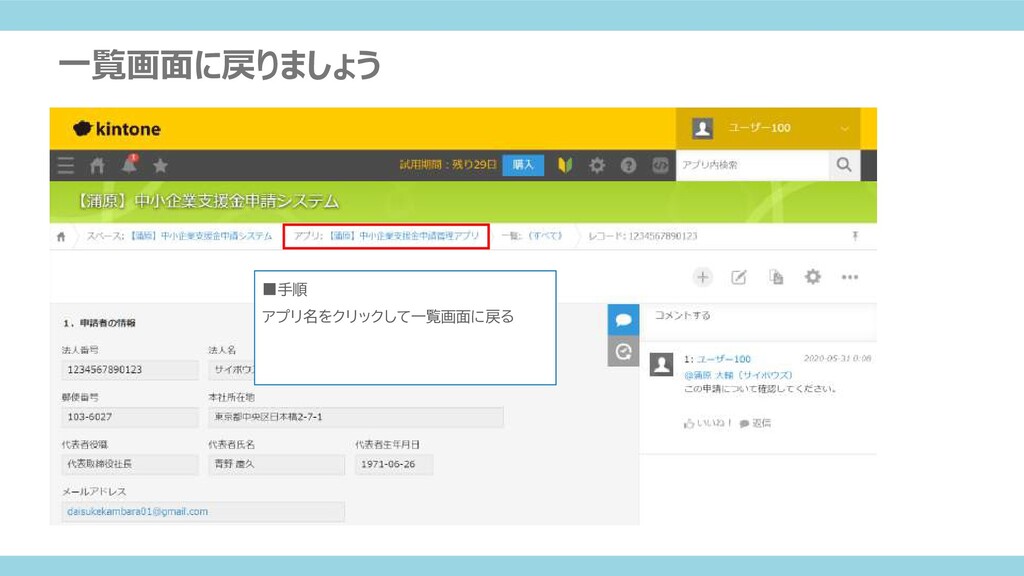
Task: Focus the アプリ内検索 search field
Action: [752, 165]
